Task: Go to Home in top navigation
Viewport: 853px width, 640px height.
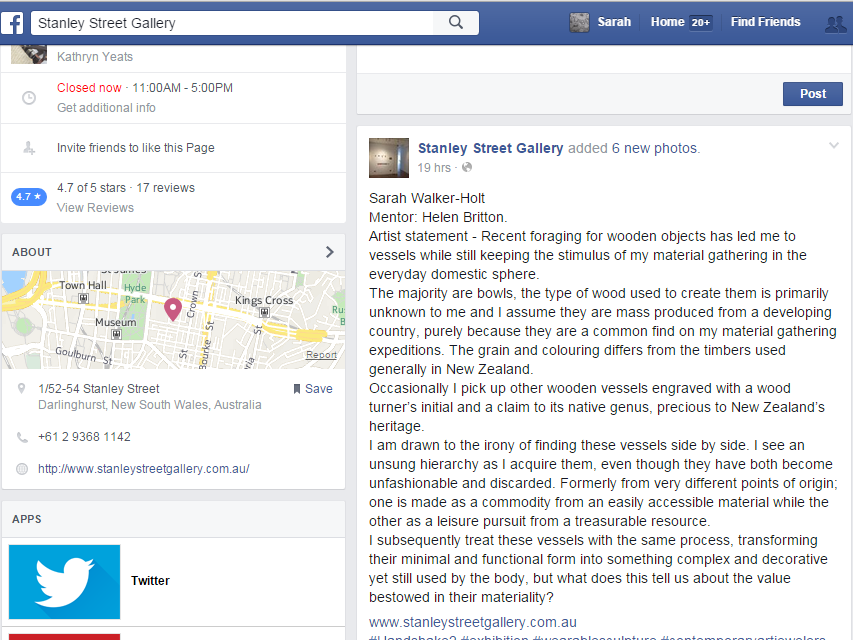Action: coord(667,22)
